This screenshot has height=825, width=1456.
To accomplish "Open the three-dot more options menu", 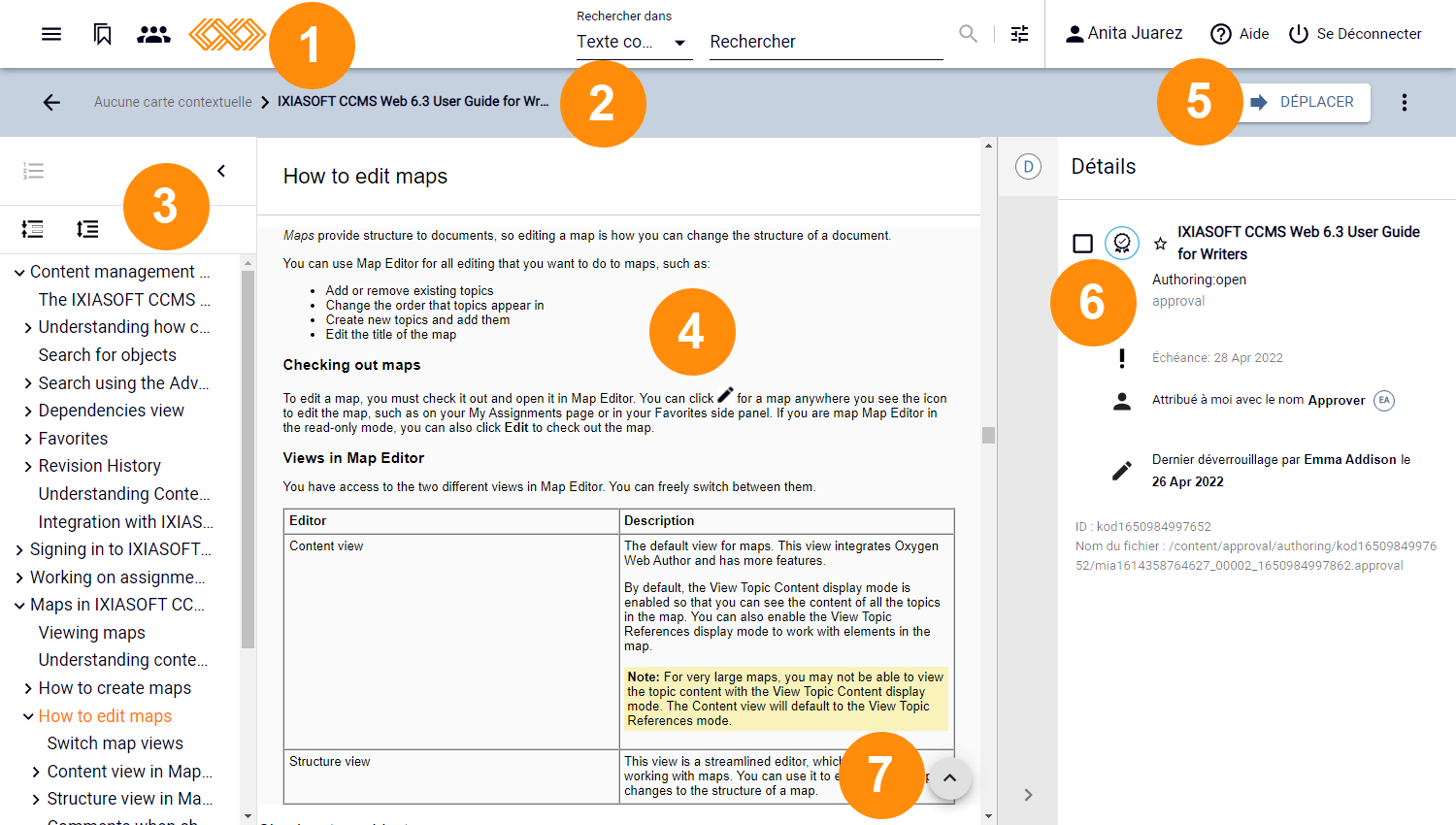I will pyautogui.click(x=1404, y=102).
